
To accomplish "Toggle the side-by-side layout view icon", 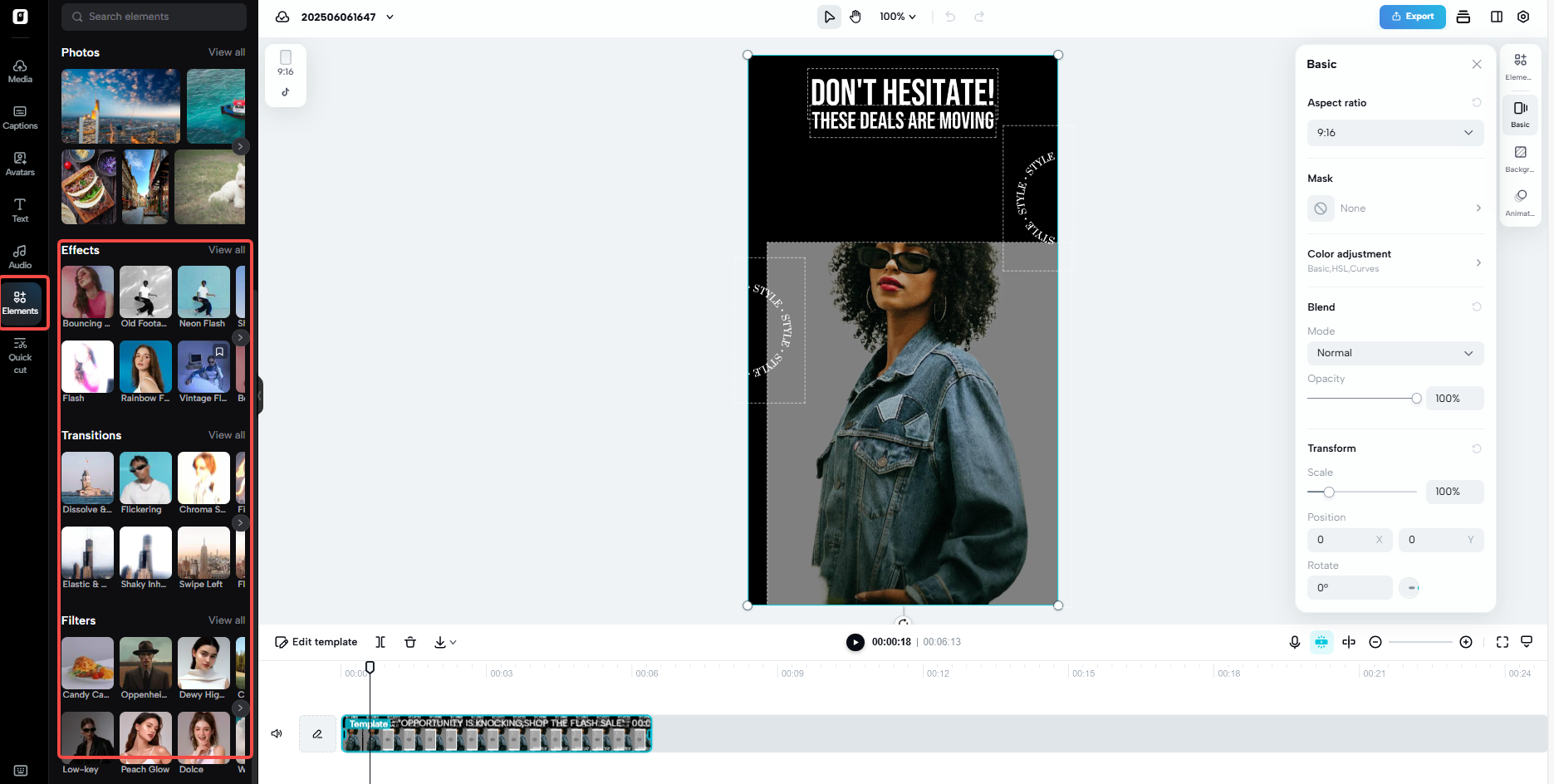I will point(1497,17).
